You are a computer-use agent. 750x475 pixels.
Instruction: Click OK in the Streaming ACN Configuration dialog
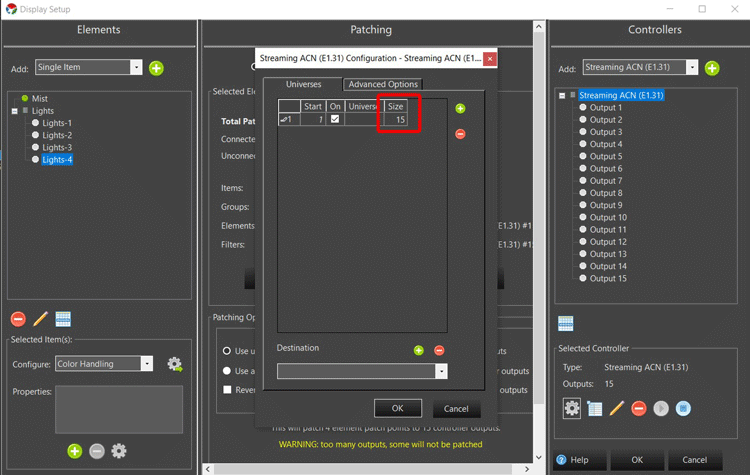[397, 409]
